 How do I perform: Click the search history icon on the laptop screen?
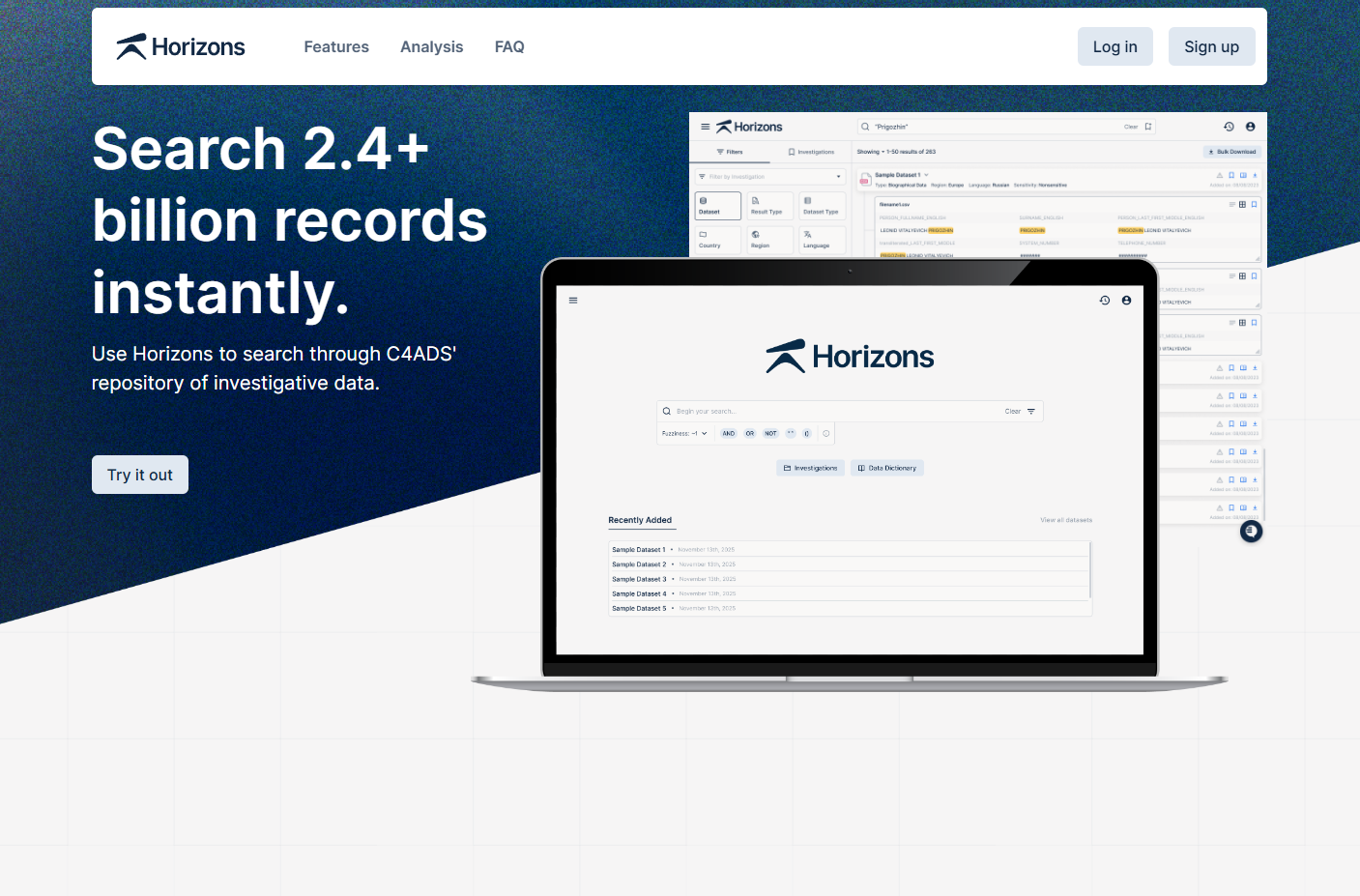1105,301
